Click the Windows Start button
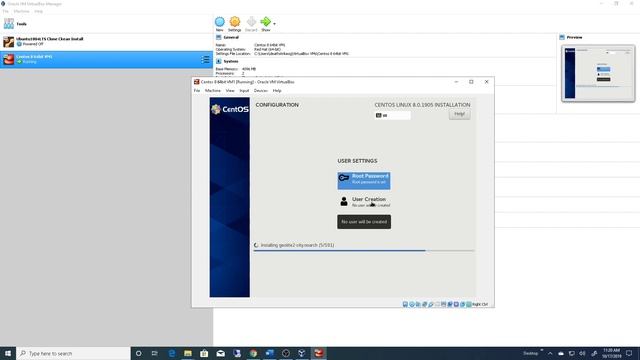Viewport: 640px width, 360px height. point(8,353)
